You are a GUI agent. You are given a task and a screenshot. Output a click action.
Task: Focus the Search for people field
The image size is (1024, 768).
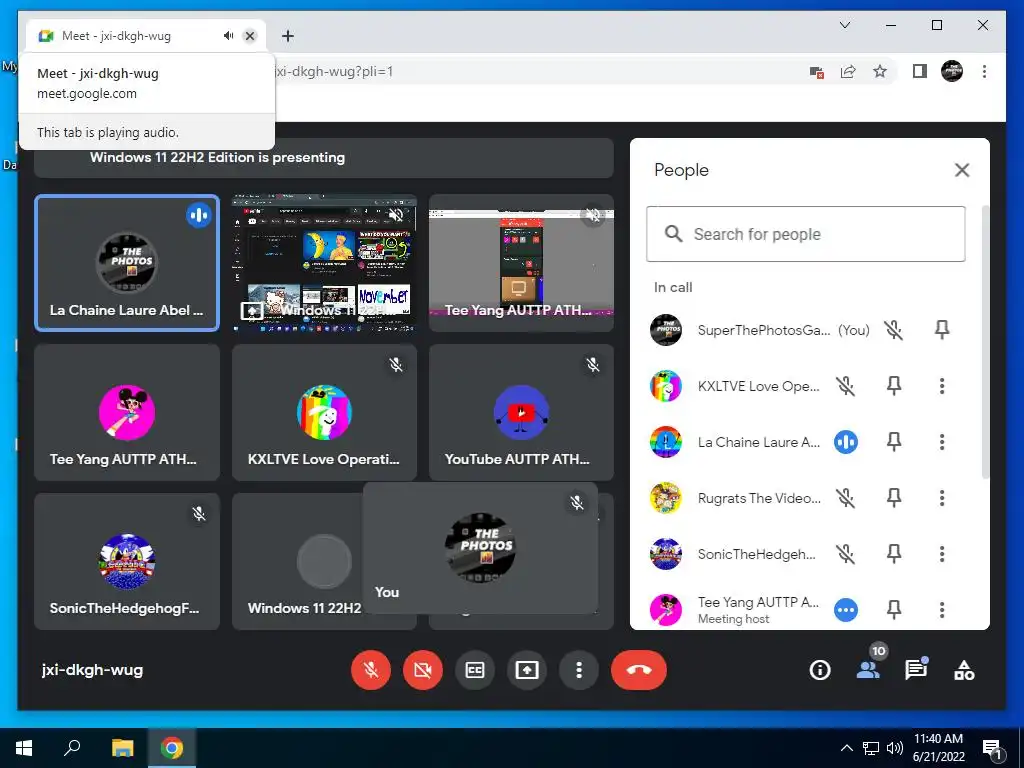[806, 234]
